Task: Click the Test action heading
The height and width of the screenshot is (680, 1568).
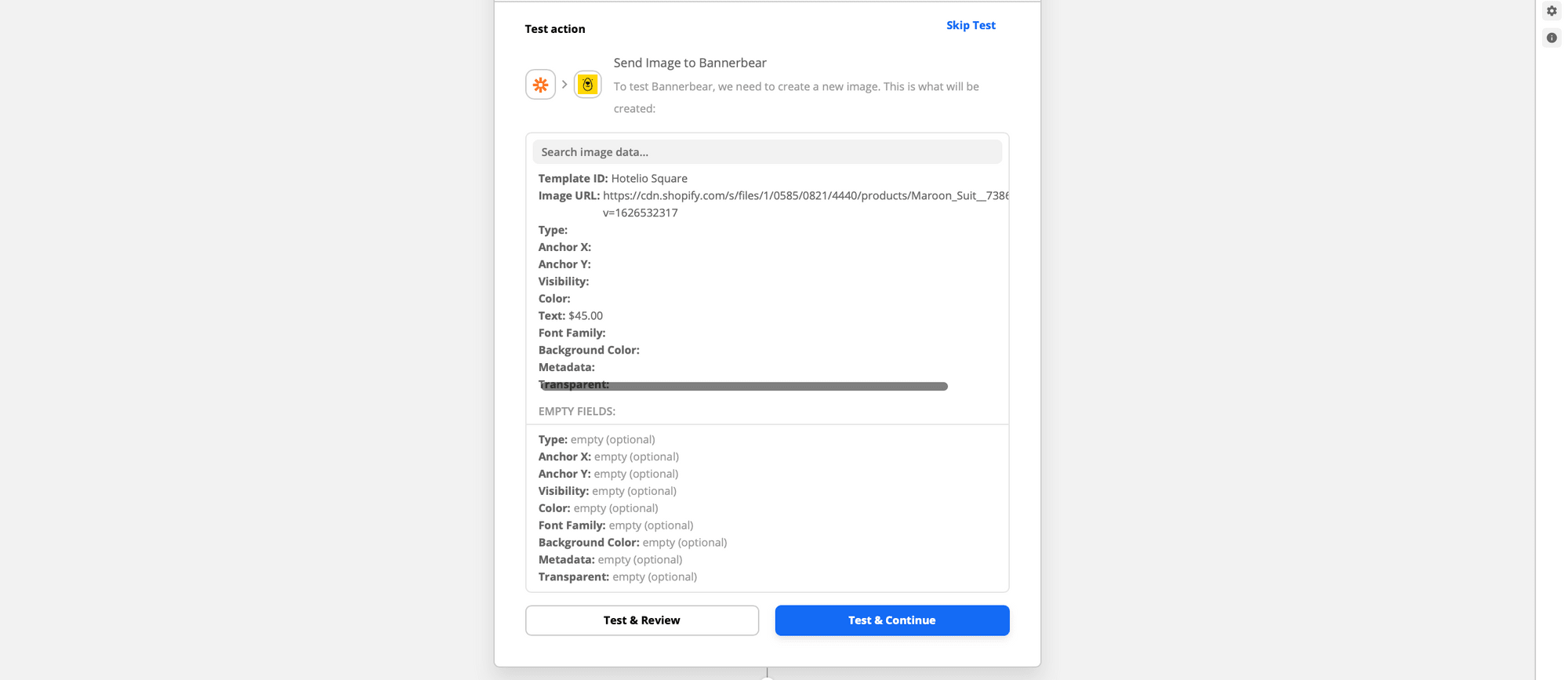Action: tap(555, 29)
